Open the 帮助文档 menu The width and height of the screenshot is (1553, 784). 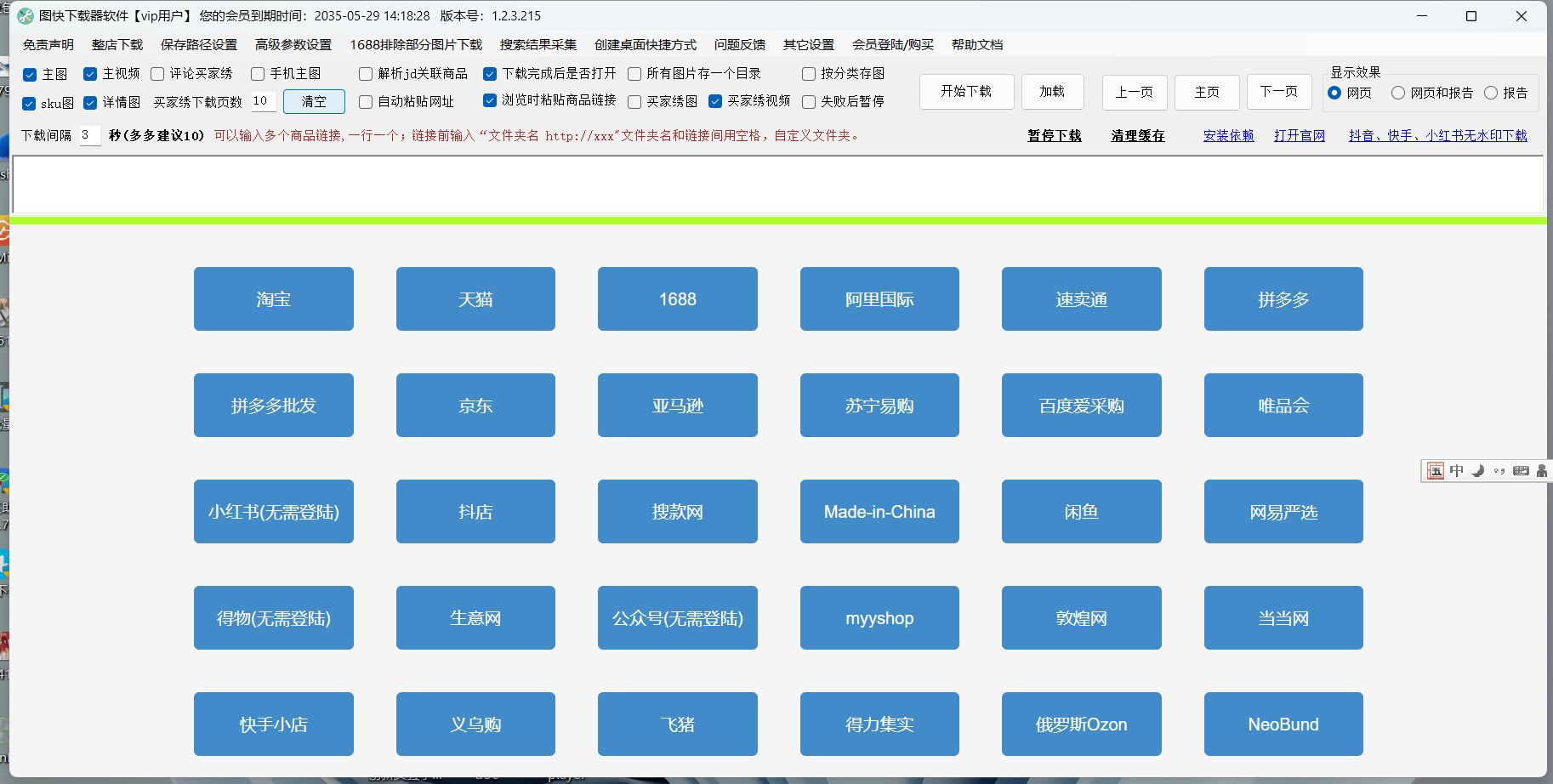click(x=976, y=45)
